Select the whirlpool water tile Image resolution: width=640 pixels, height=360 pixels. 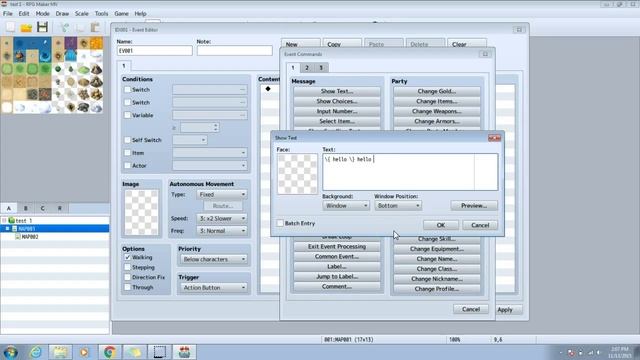tap(45, 56)
